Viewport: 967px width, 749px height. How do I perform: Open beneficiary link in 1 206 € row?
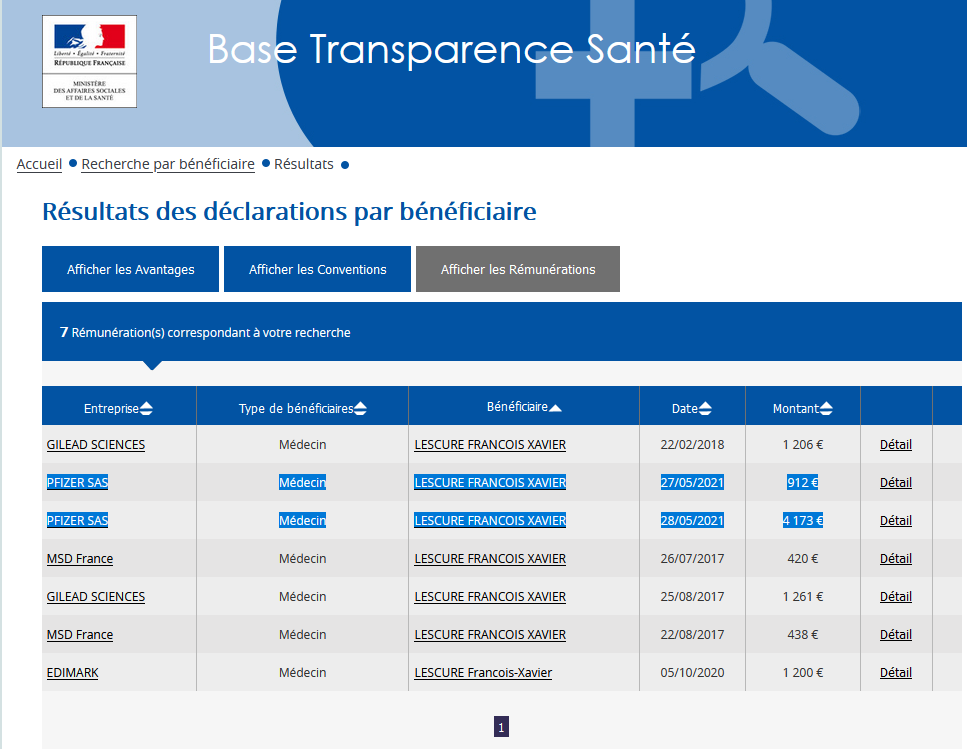pyautogui.click(x=490, y=444)
